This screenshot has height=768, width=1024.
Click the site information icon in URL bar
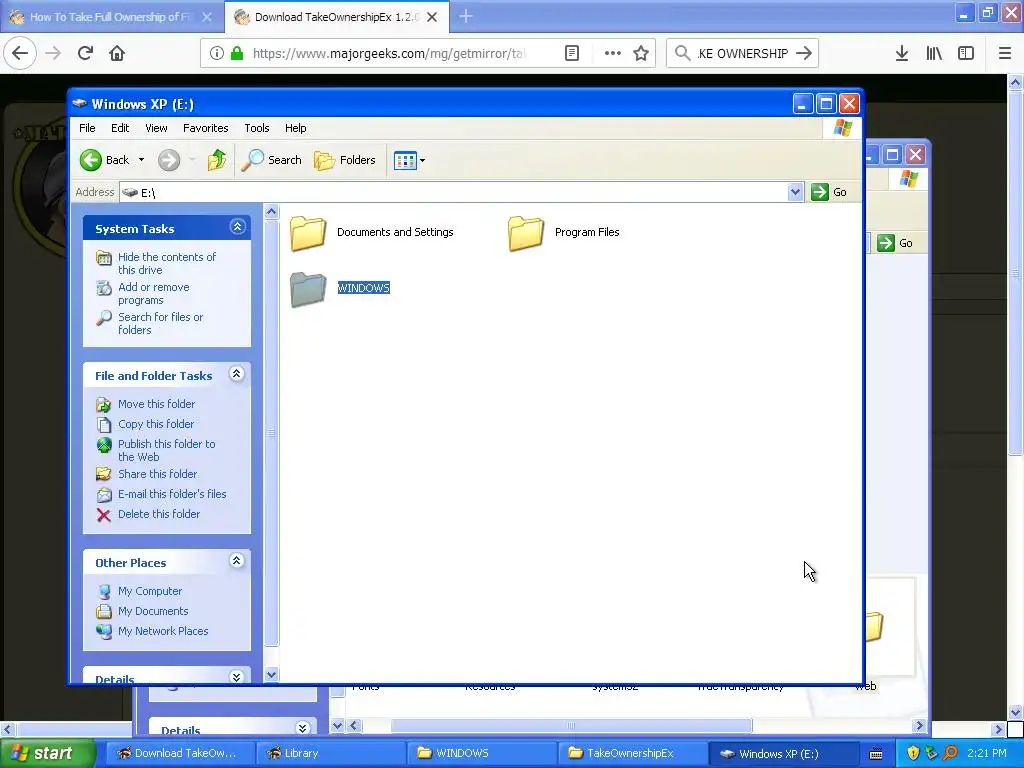(217, 53)
